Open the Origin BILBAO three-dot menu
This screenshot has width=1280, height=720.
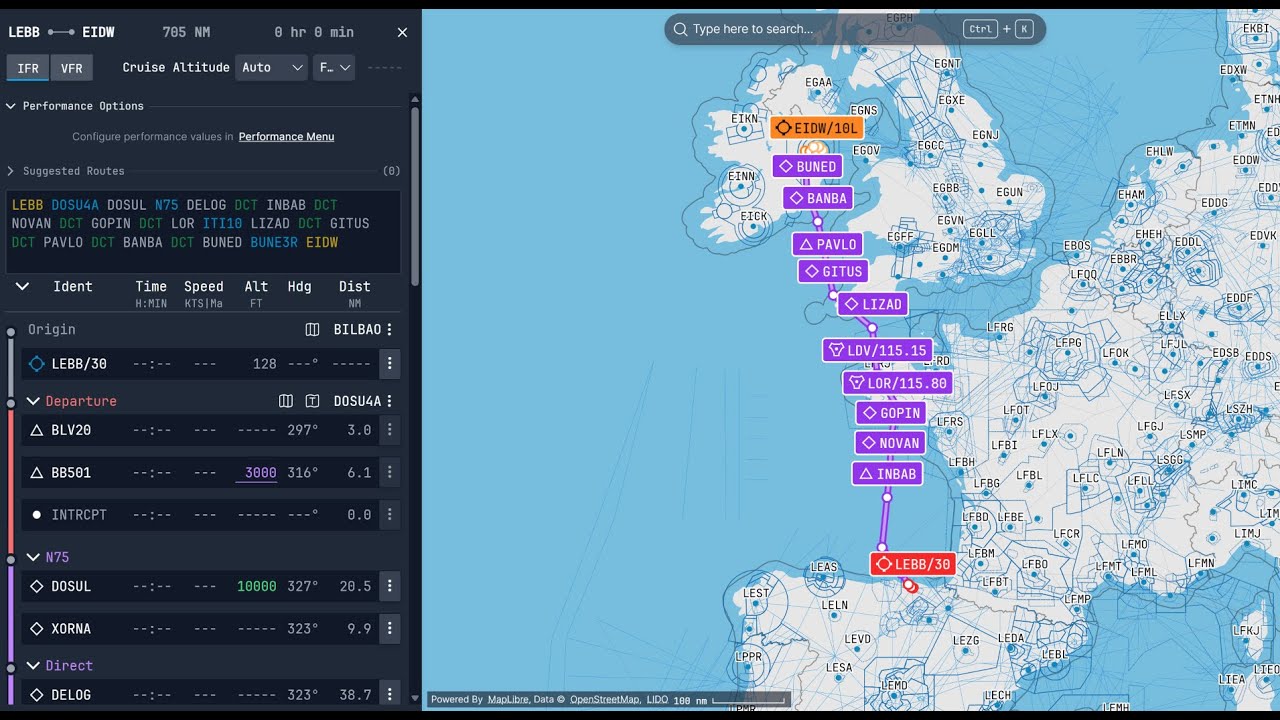389,329
